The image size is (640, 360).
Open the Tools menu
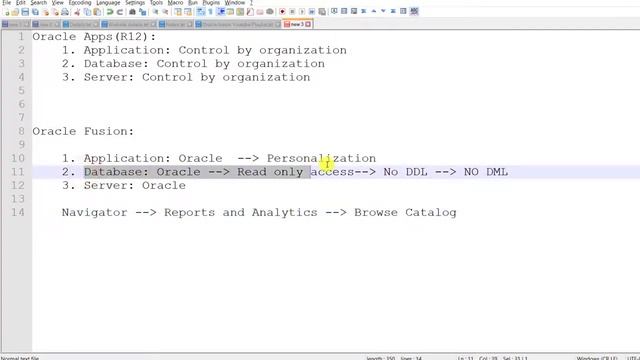coord(156,2)
